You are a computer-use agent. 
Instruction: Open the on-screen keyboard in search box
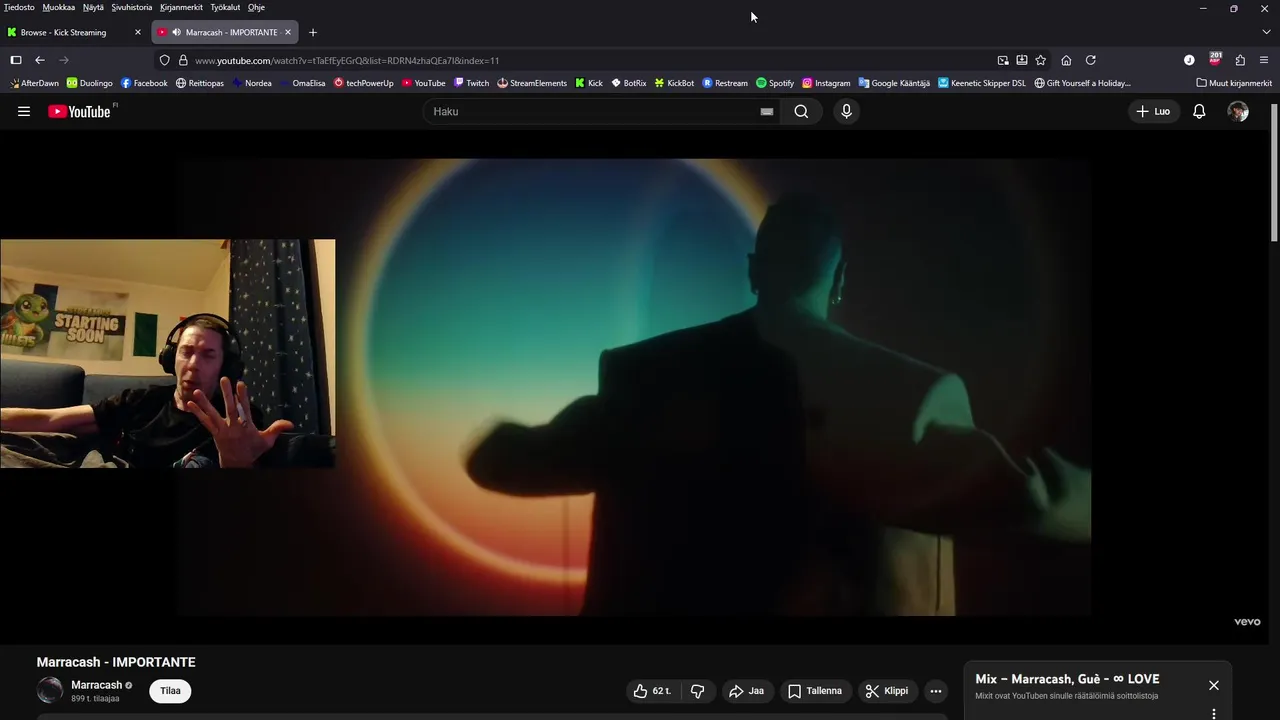point(766,112)
